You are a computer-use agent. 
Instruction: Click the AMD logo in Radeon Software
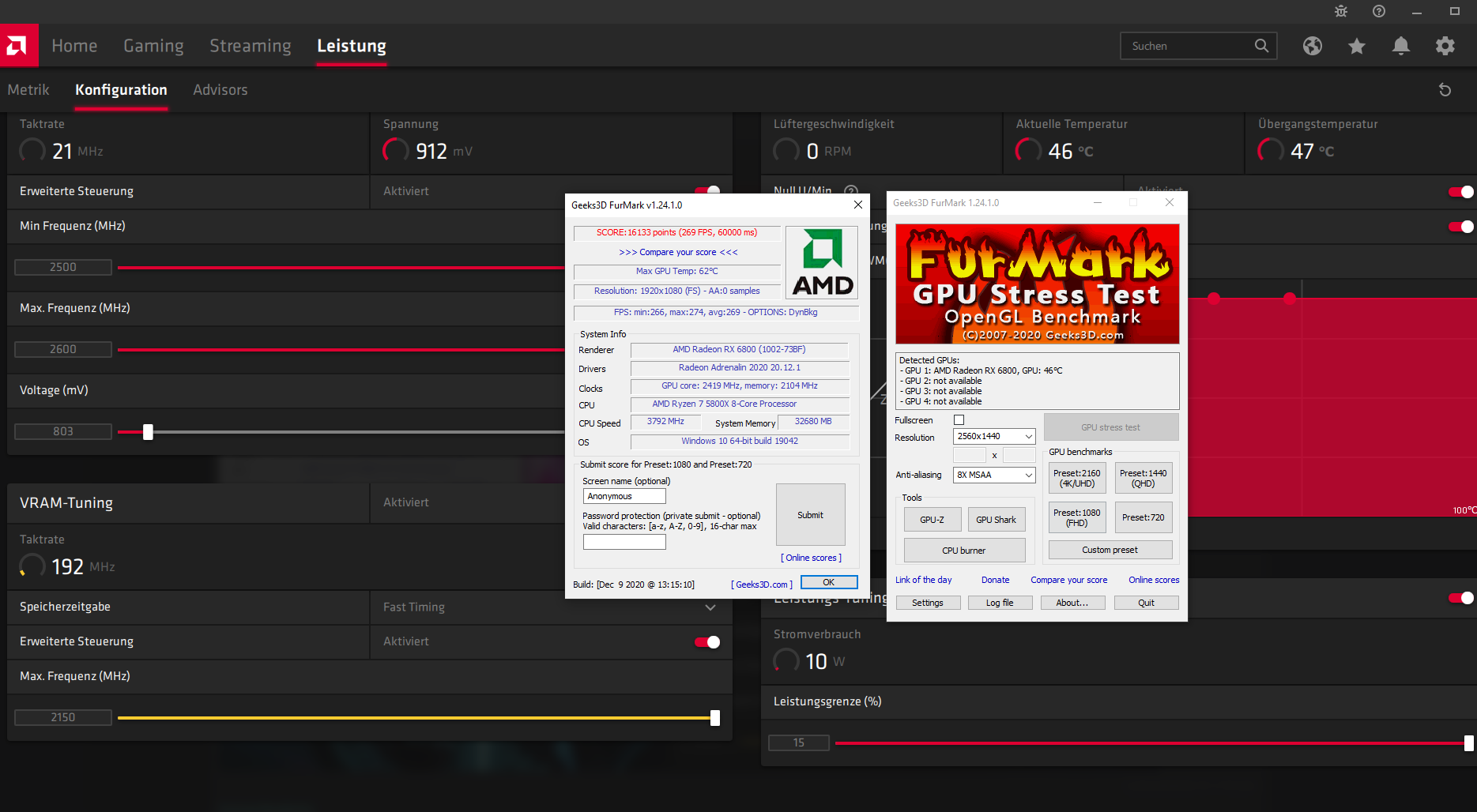[19, 46]
